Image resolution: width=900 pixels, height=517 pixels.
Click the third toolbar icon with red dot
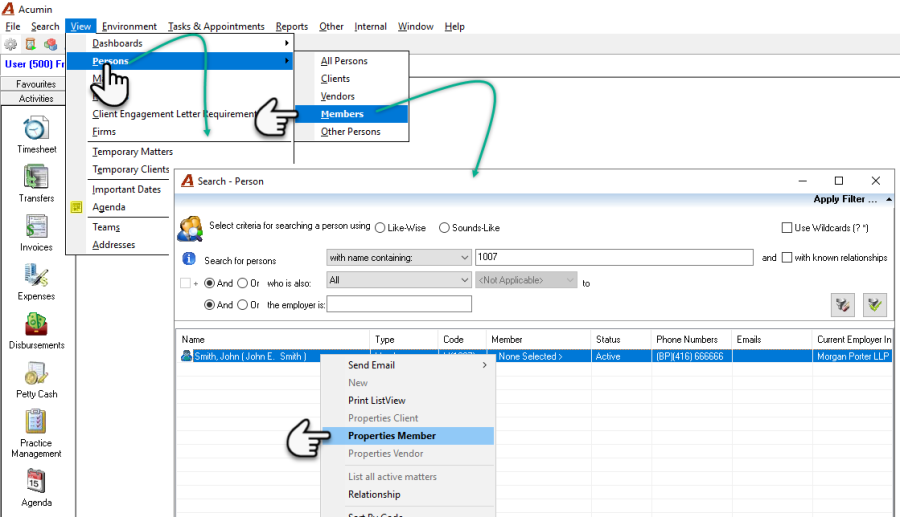coord(51,44)
